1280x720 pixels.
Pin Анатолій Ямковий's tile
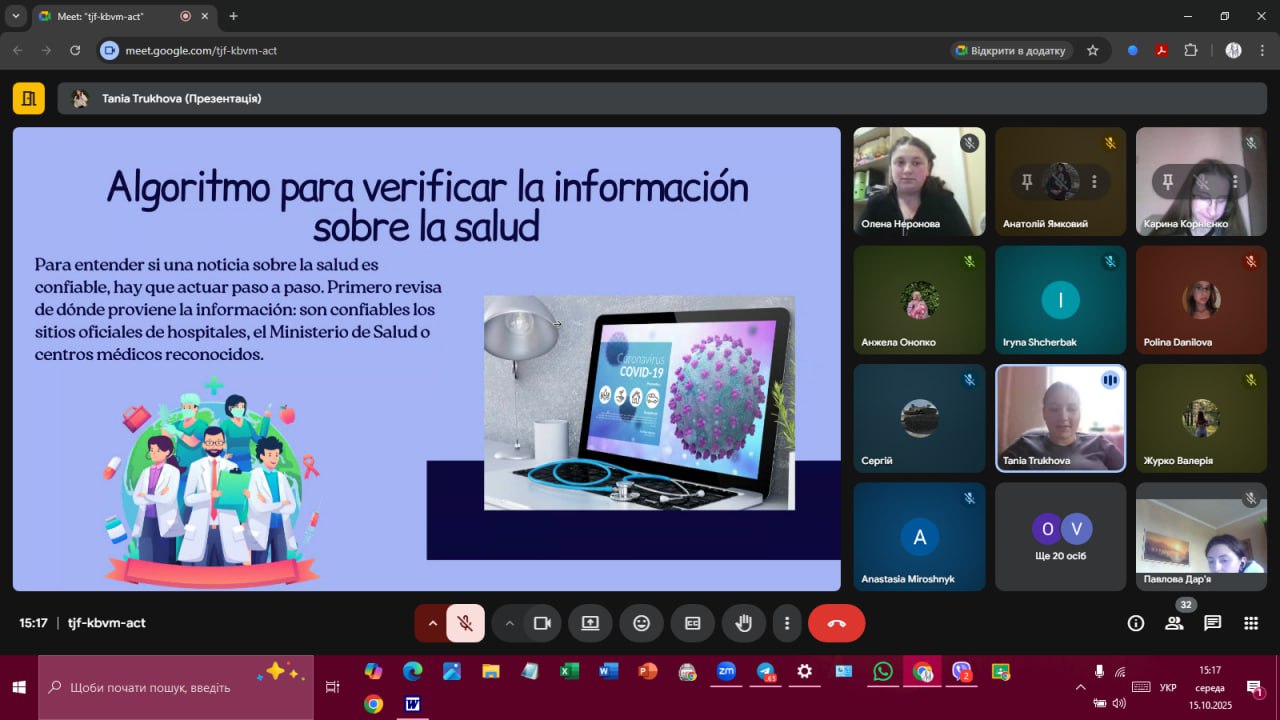tap(1026, 182)
